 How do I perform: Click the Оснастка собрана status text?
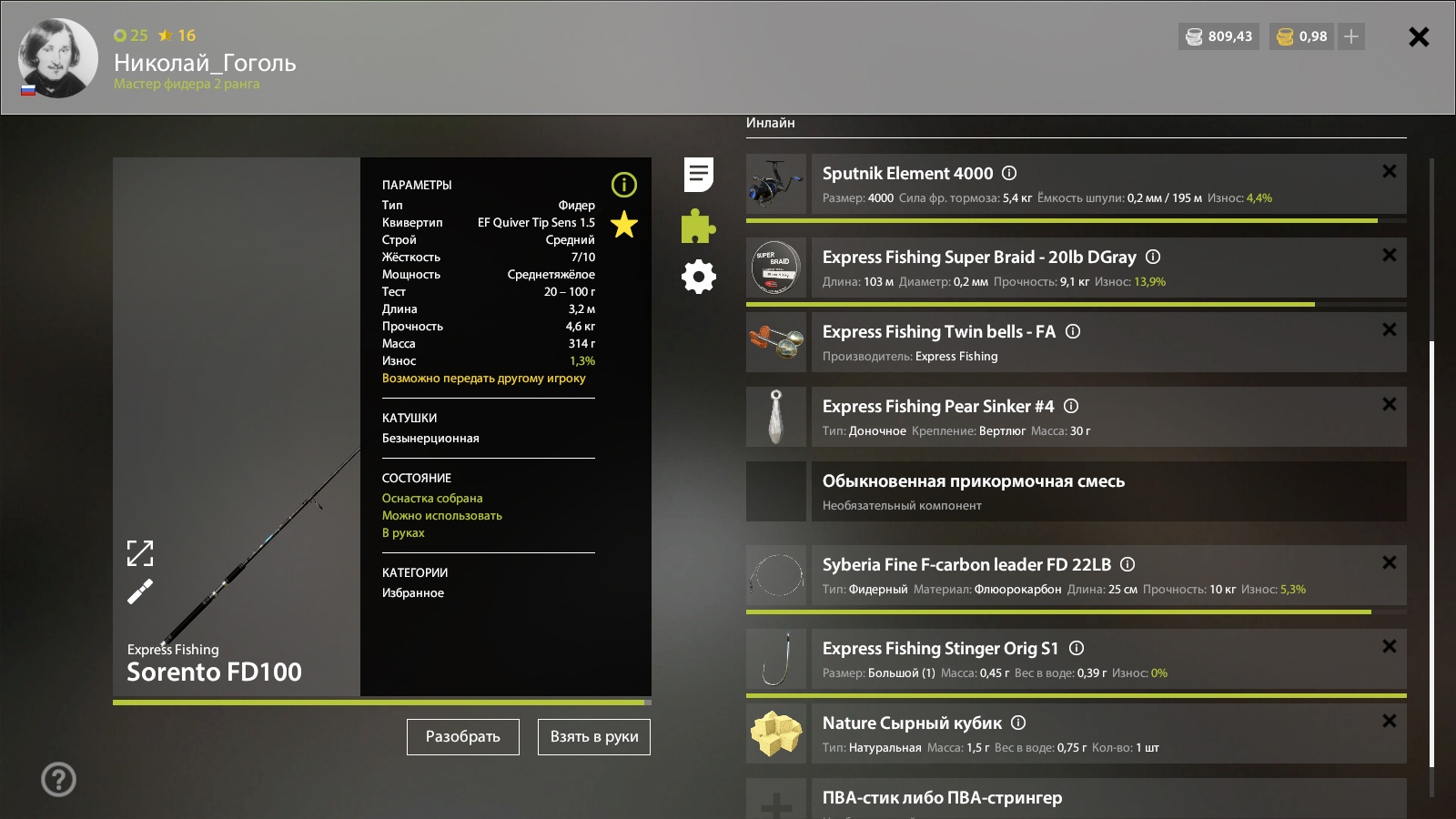(432, 499)
